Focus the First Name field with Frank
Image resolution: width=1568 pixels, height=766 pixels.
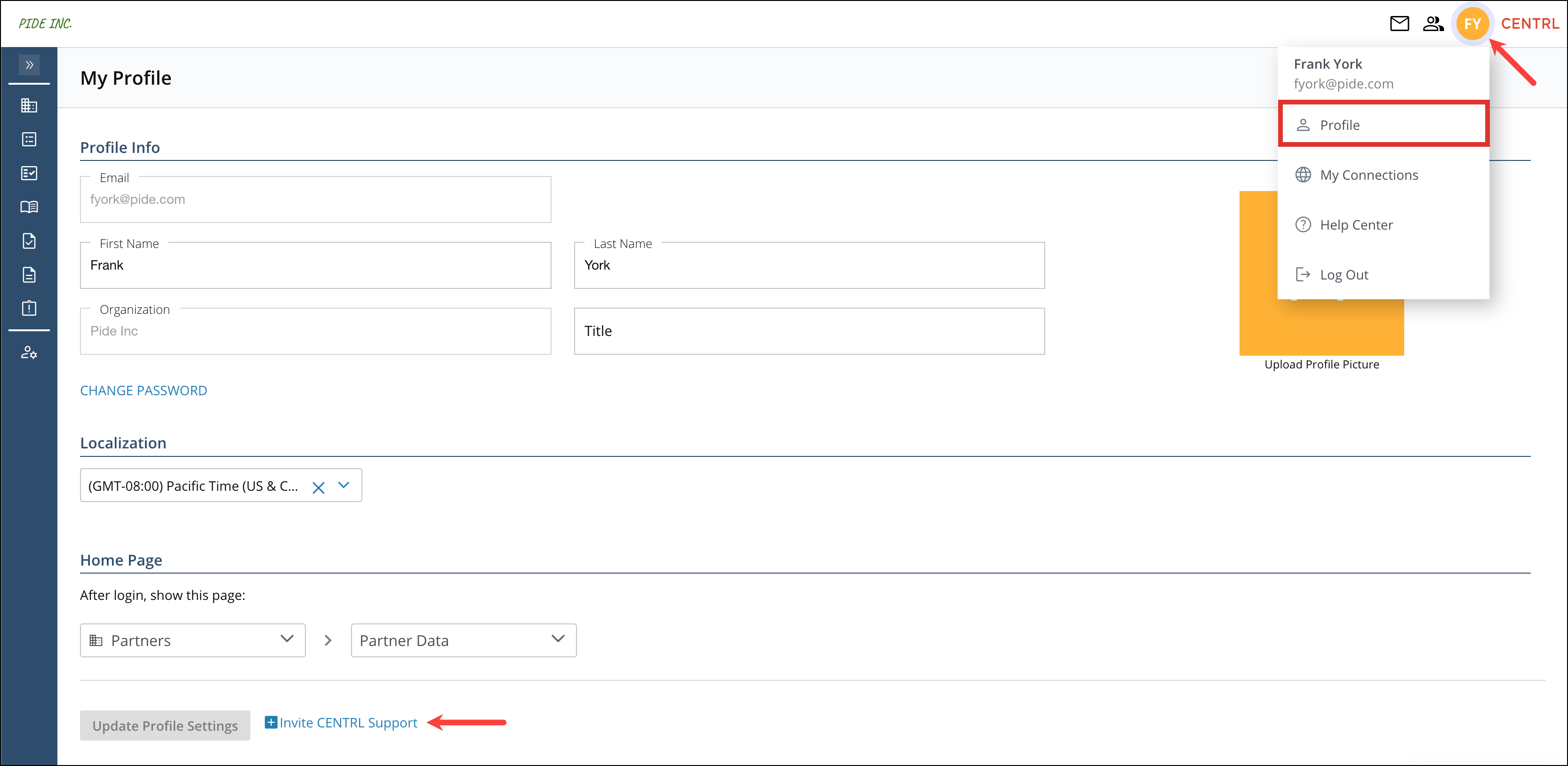[x=315, y=265]
